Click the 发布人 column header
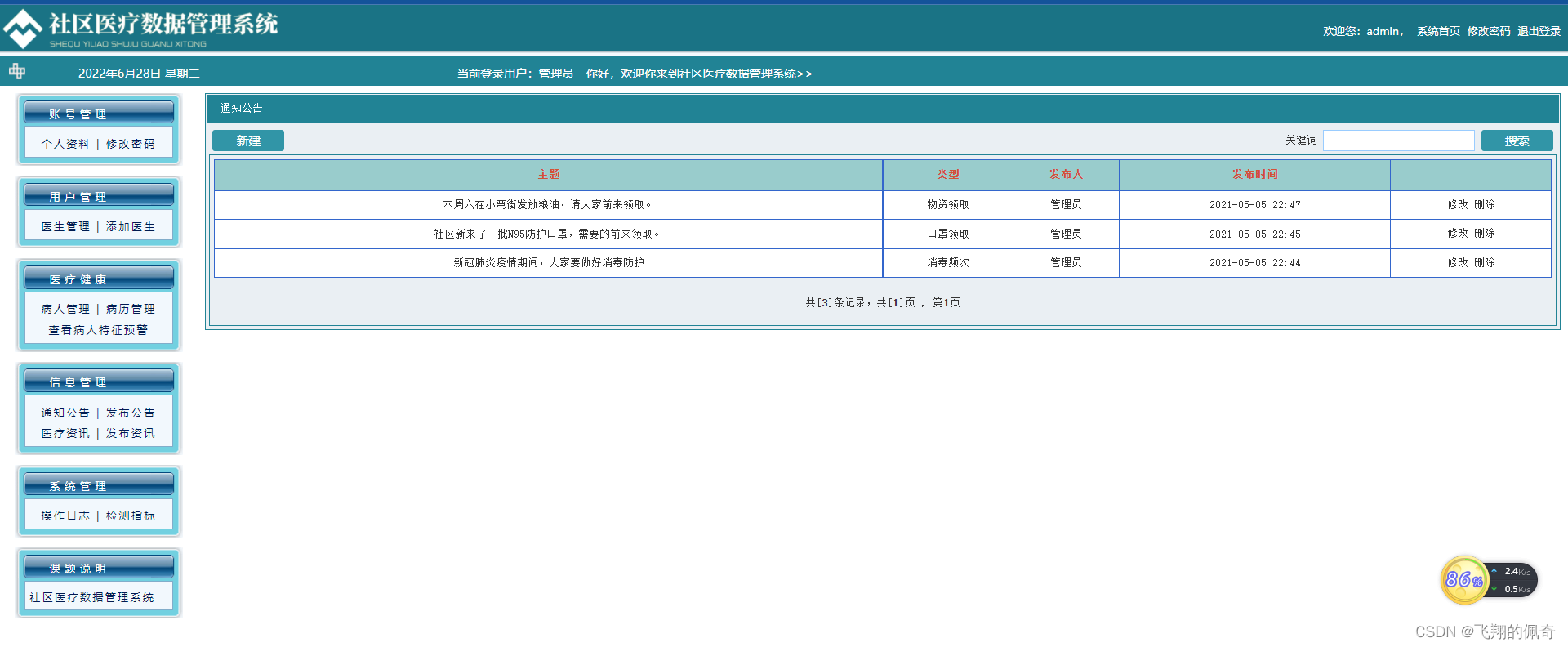Viewport: 1568px width, 647px height. point(1066,174)
